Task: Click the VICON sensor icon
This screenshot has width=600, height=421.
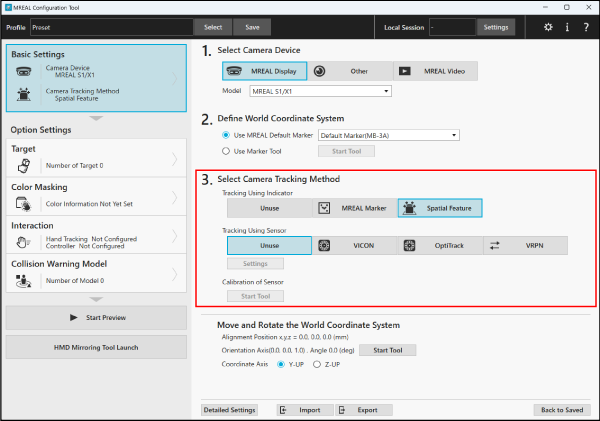Action: [x=324, y=245]
